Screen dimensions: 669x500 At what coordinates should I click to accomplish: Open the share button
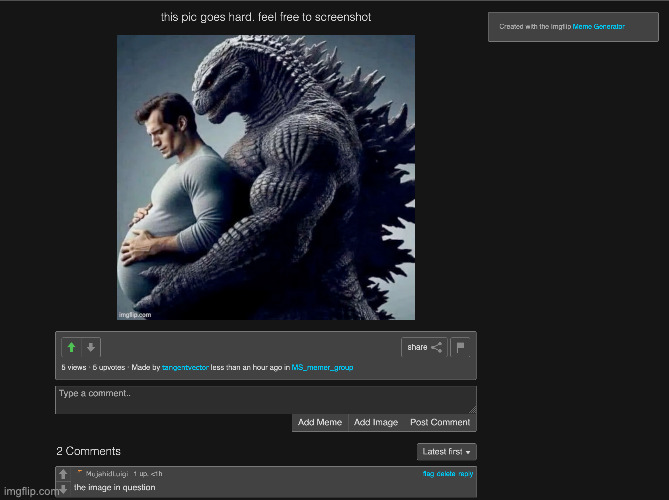pos(424,347)
